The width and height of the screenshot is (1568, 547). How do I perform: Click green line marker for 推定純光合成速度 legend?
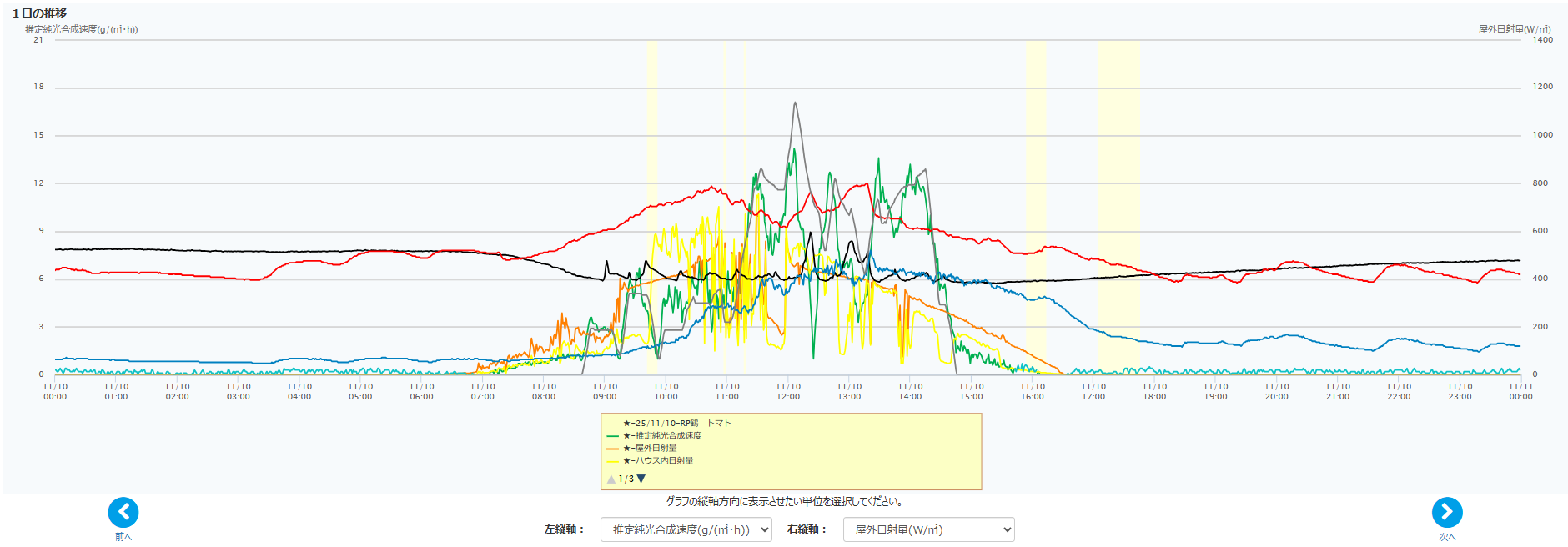pyautogui.click(x=613, y=436)
